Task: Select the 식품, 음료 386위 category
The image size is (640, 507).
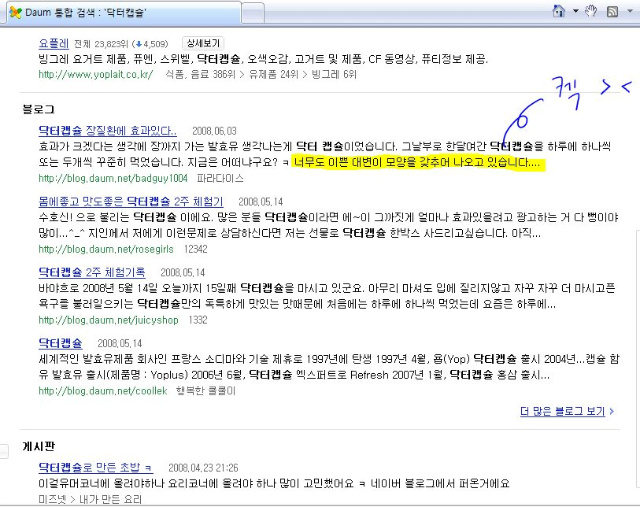Action: click(200, 74)
